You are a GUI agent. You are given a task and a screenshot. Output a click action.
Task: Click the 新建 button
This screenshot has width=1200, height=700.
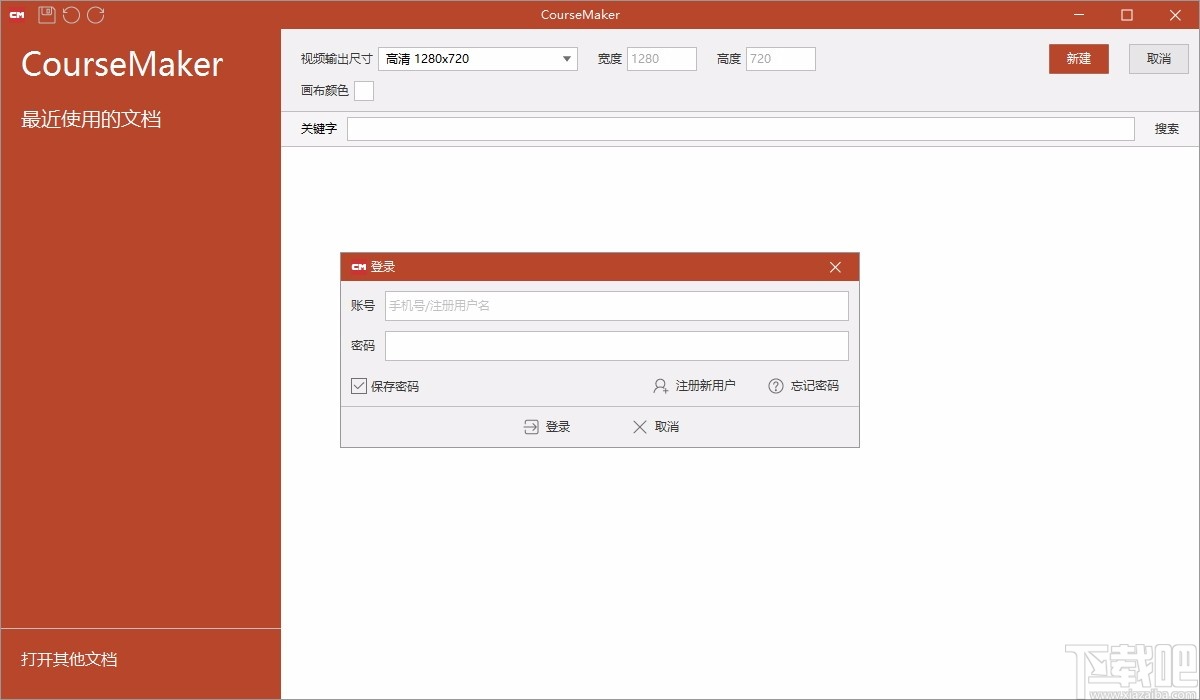pyautogui.click(x=1078, y=58)
